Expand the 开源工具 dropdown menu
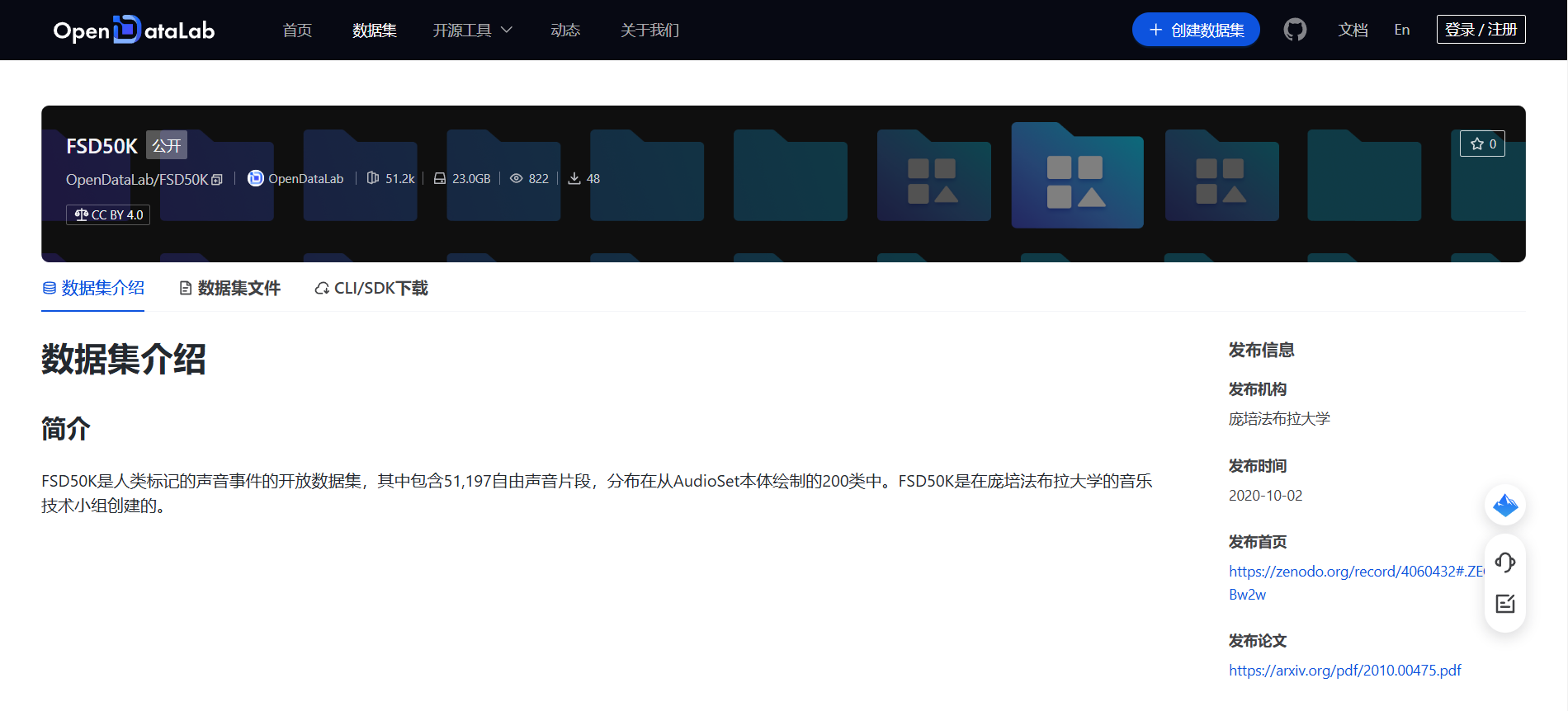 472,30
